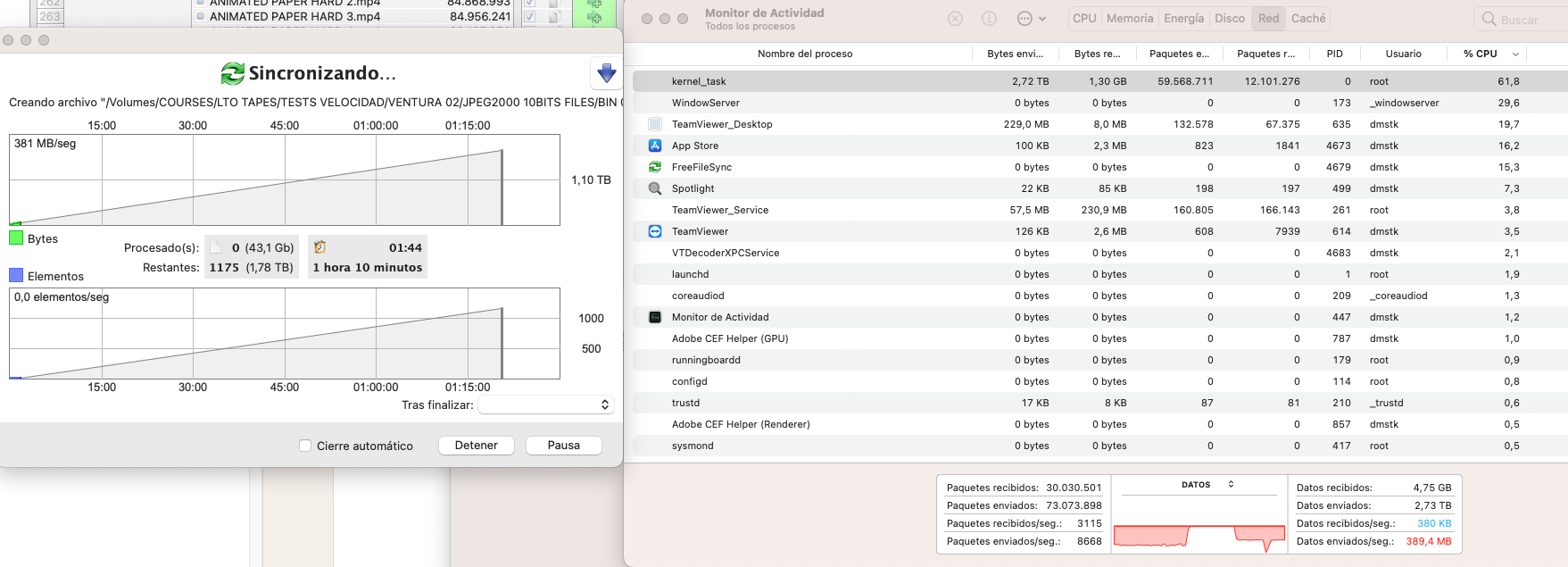Click the Monitor de Actividad process icon
Viewport: 1568px width, 567px height.
655,317
